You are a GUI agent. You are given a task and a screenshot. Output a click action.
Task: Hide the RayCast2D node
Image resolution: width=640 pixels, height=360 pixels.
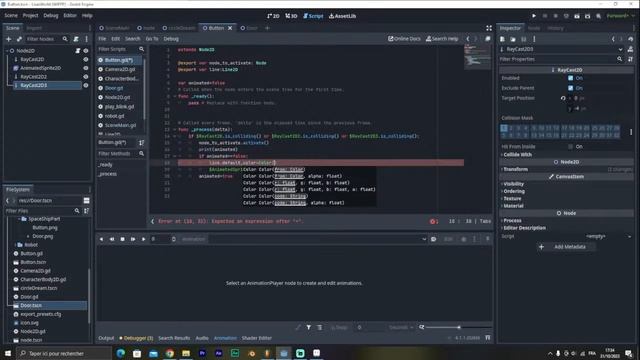point(86,59)
